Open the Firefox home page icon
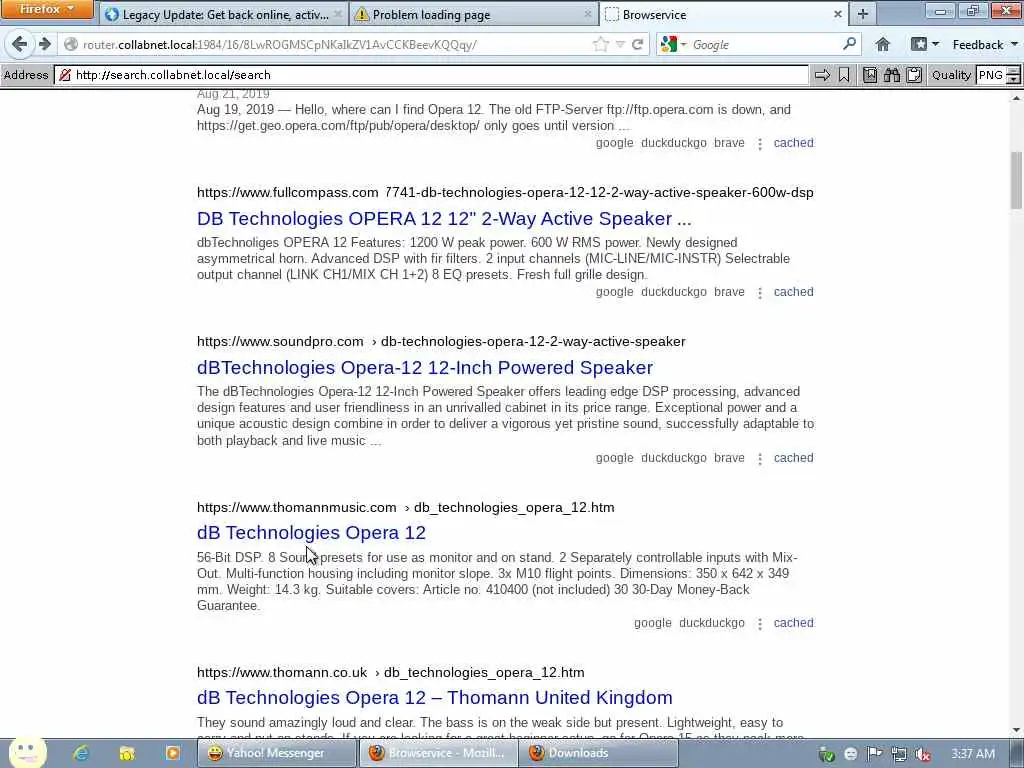Screen dimensions: 1024x768 click(882, 44)
